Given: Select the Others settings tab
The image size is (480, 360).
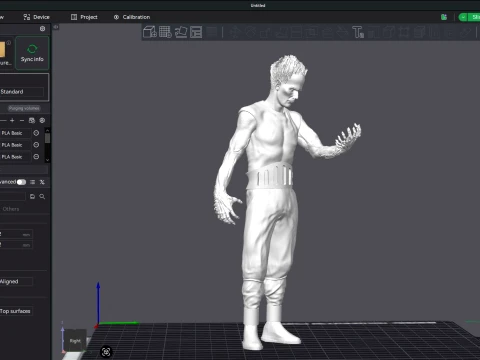Looking at the screenshot, I should 11,209.
